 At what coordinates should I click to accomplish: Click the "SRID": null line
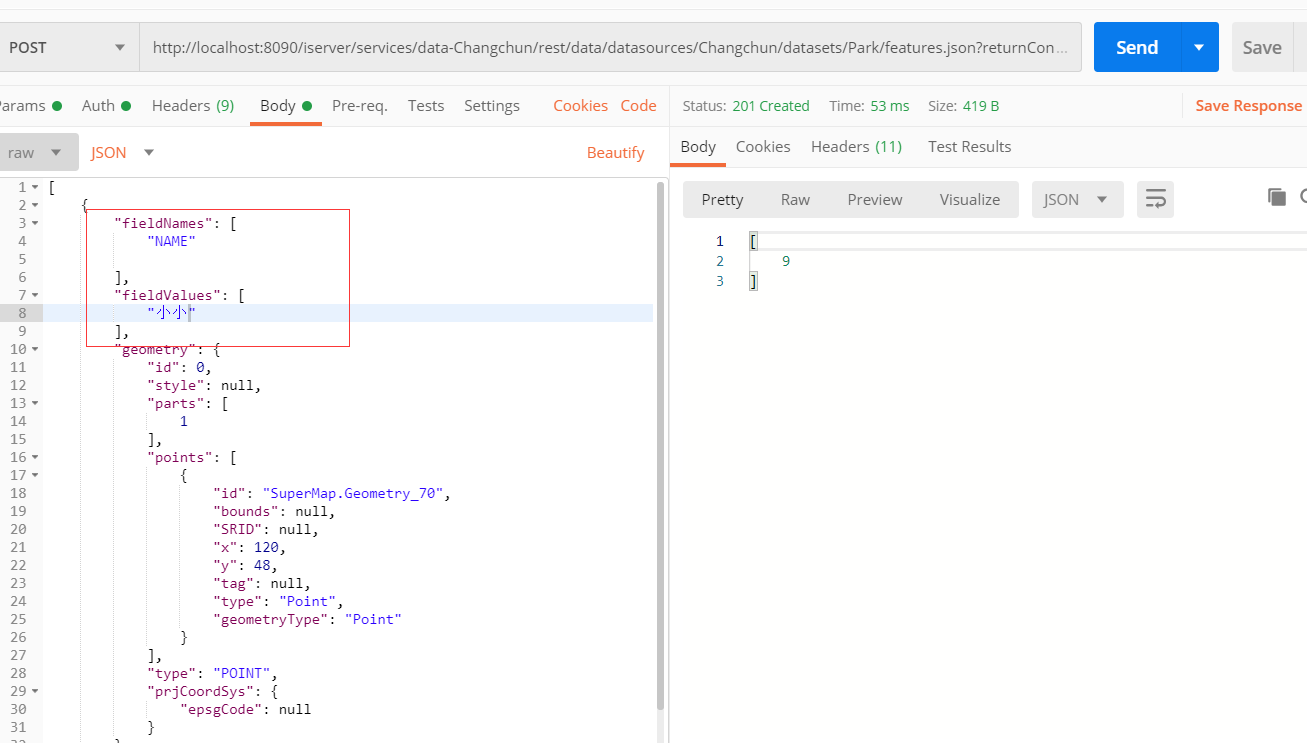(266, 529)
